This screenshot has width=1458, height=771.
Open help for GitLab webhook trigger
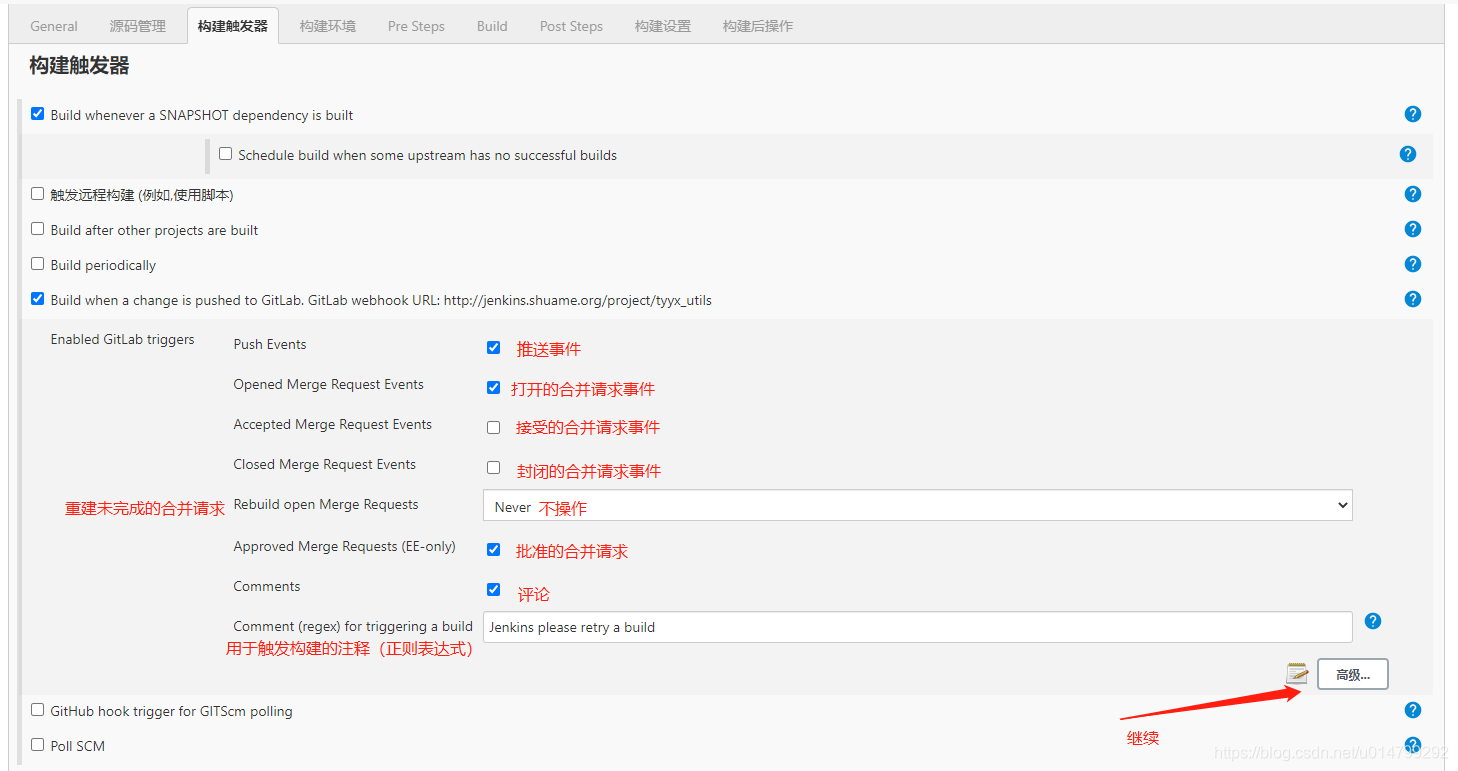[1413, 299]
